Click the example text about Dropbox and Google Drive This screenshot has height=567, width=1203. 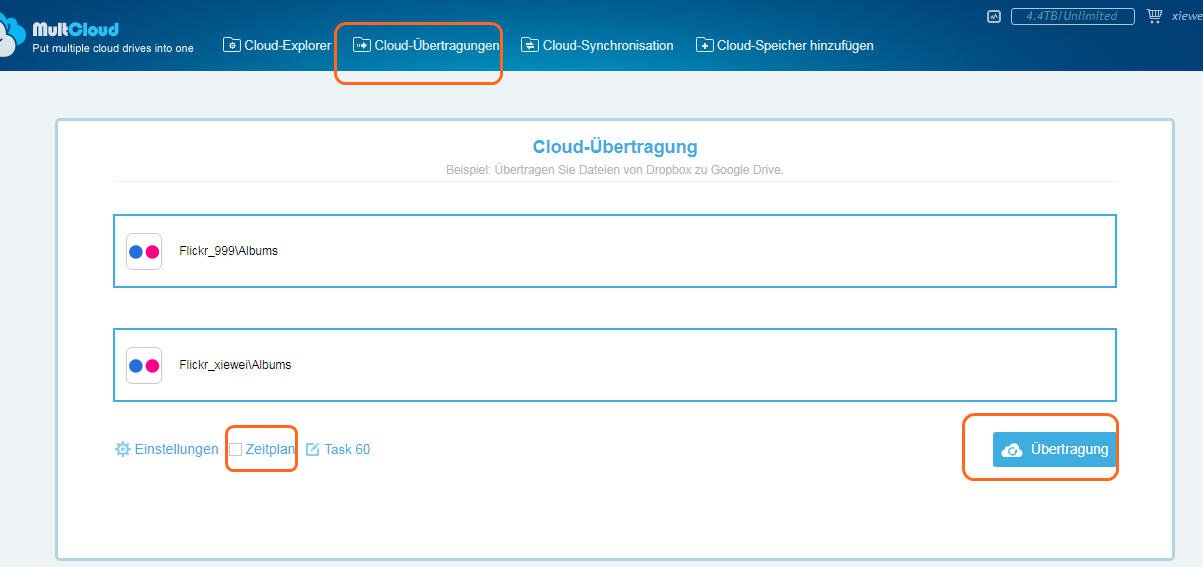click(x=615, y=170)
